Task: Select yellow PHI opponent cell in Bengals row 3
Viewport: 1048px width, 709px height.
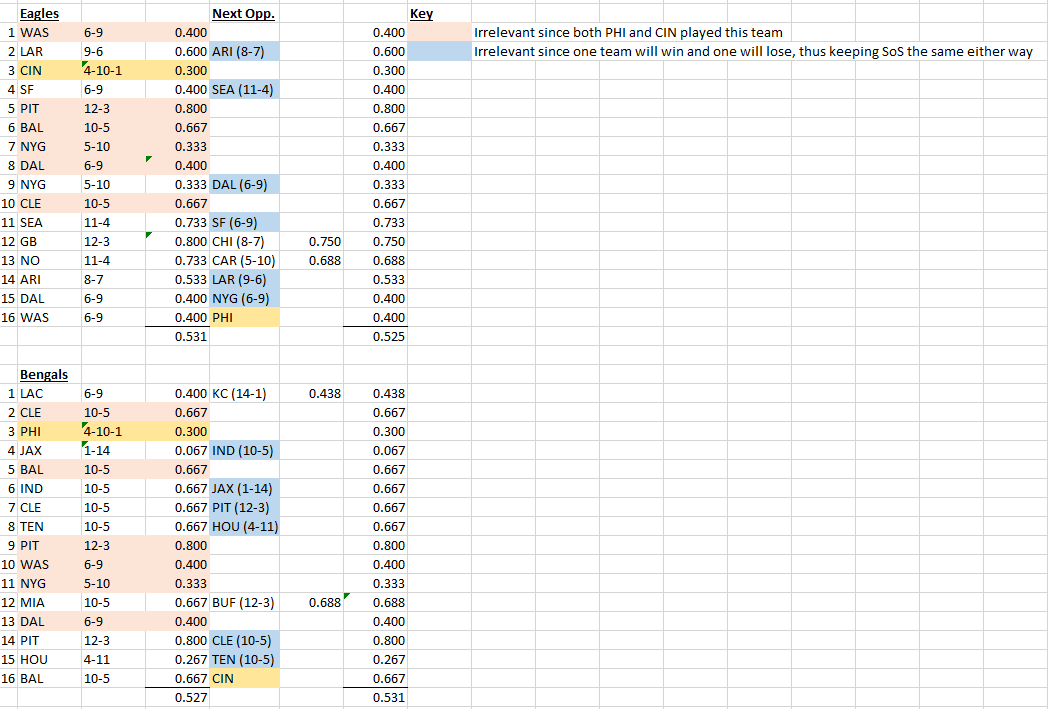Action: coord(49,432)
